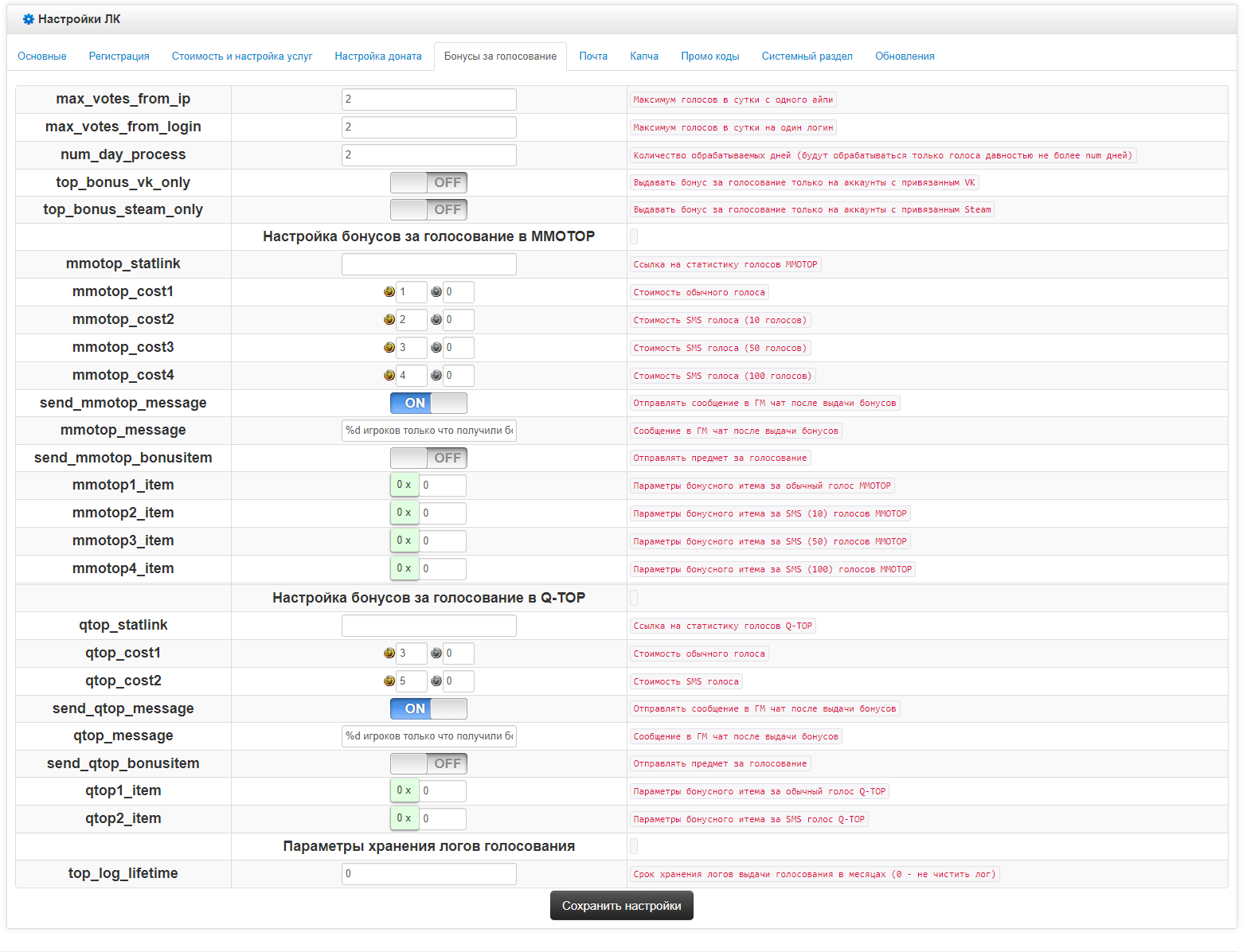Click the silver coin icon in qtop_cost2 row
Viewport: 1243px width, 952px height.
click(436, 681)
